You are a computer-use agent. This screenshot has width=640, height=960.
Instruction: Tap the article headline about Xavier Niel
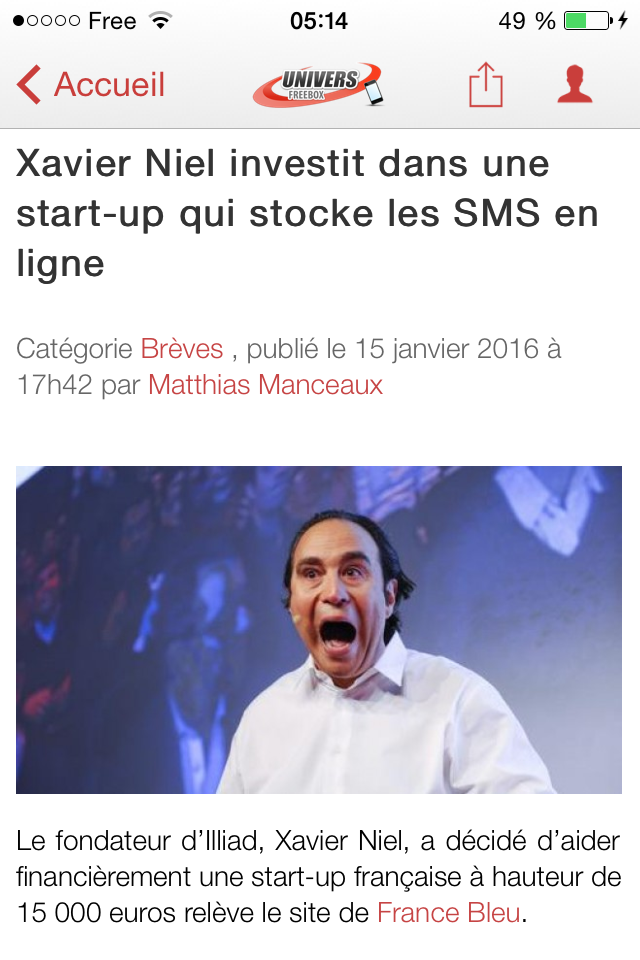(307, 214)
